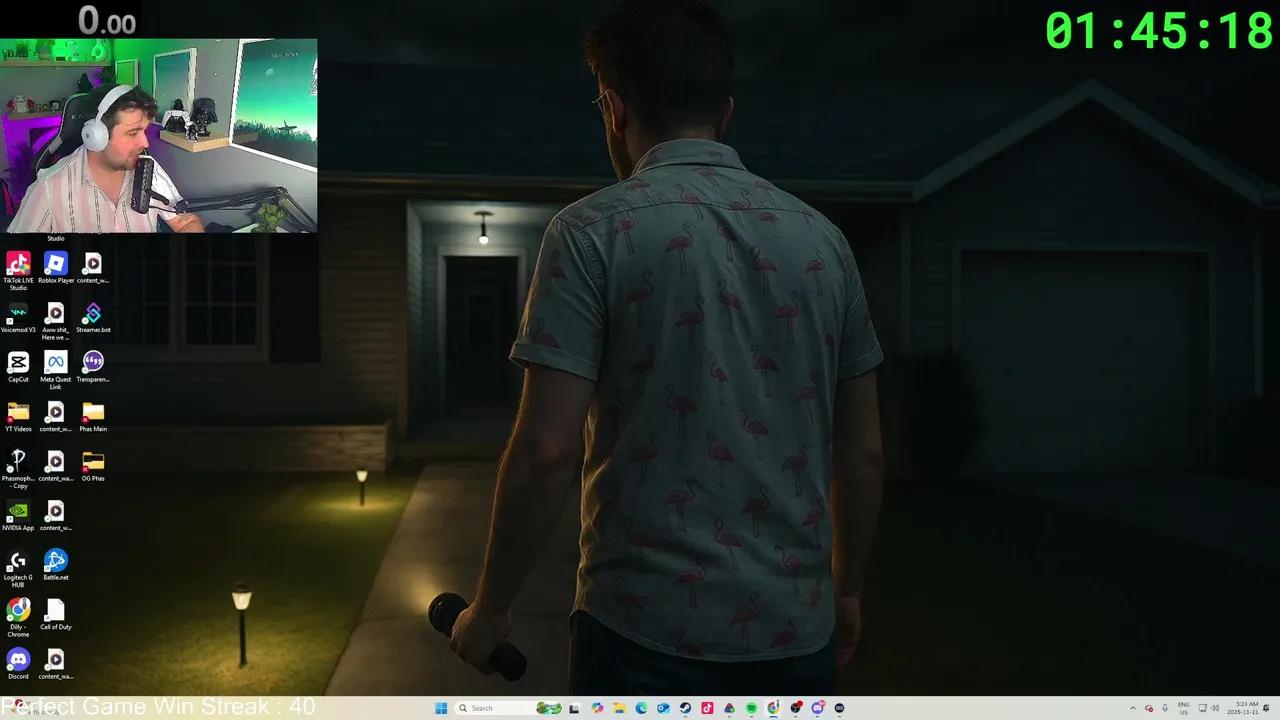Open Steam from the taskbar
This screenshot has width=1280, height=720.
(686, 708)
